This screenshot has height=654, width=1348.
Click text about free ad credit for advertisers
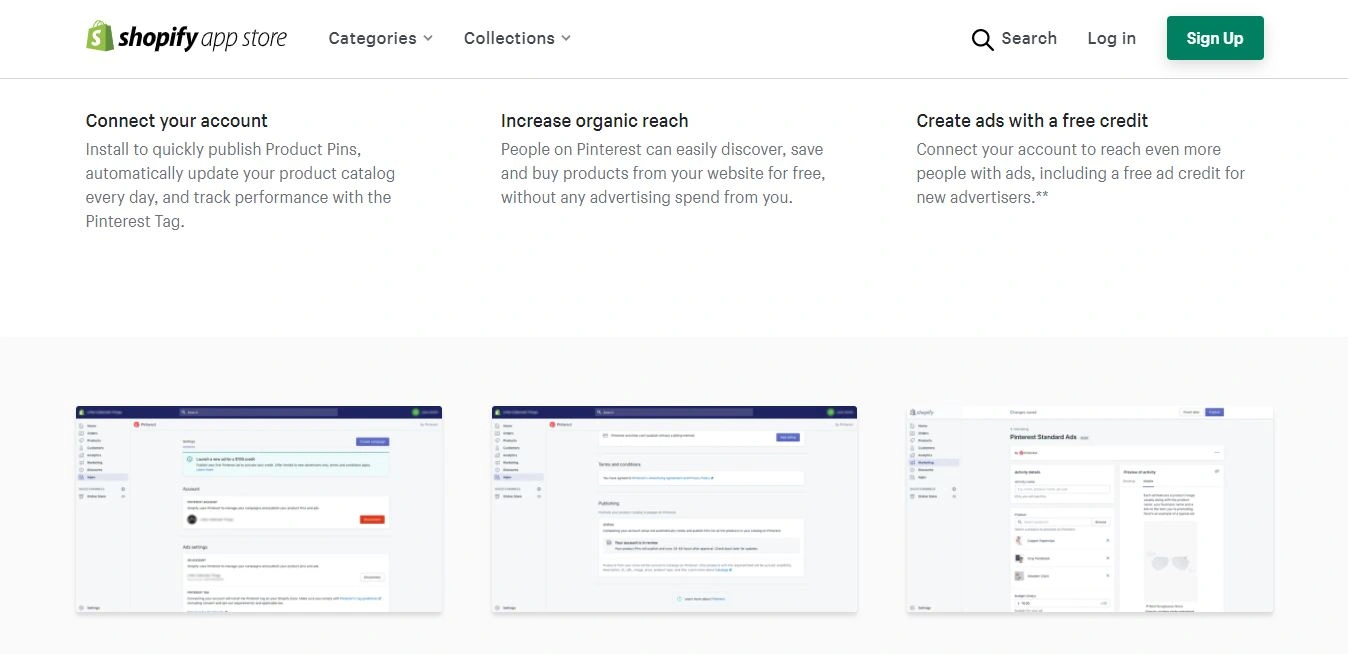(1081, 173)
